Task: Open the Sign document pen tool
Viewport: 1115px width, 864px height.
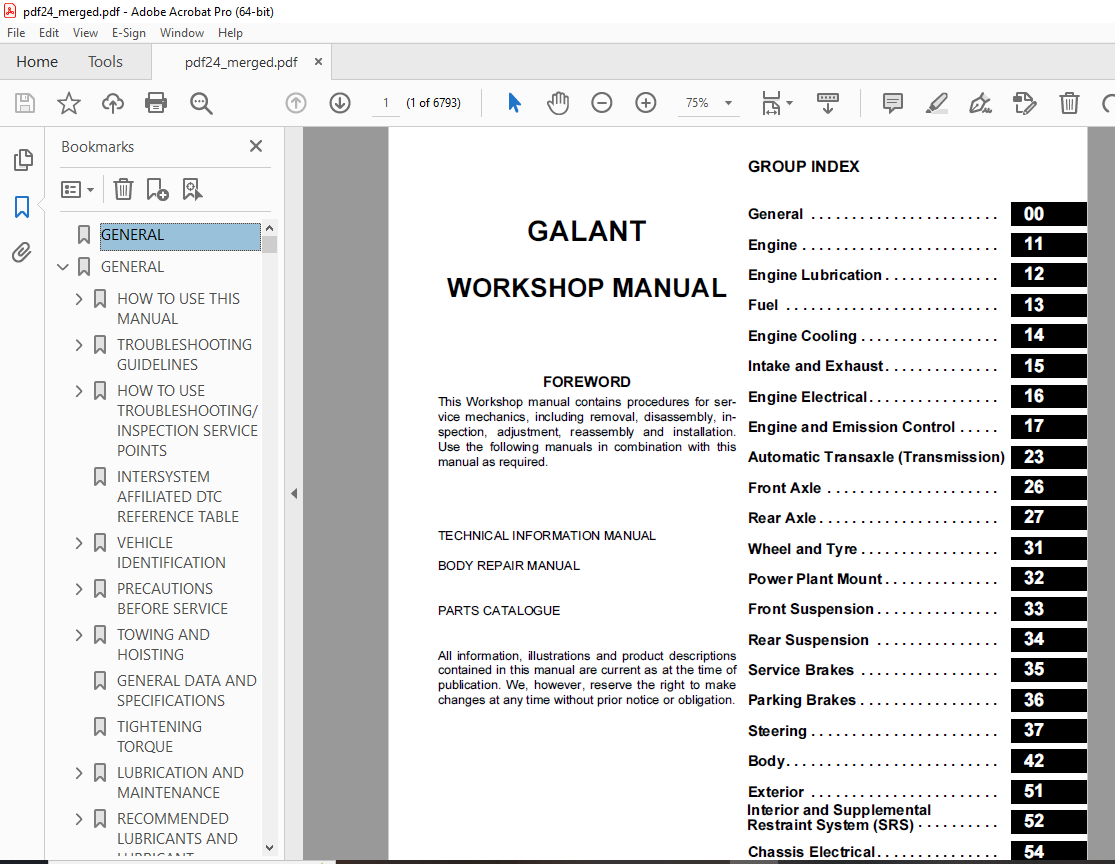Action: coord(980,103)
